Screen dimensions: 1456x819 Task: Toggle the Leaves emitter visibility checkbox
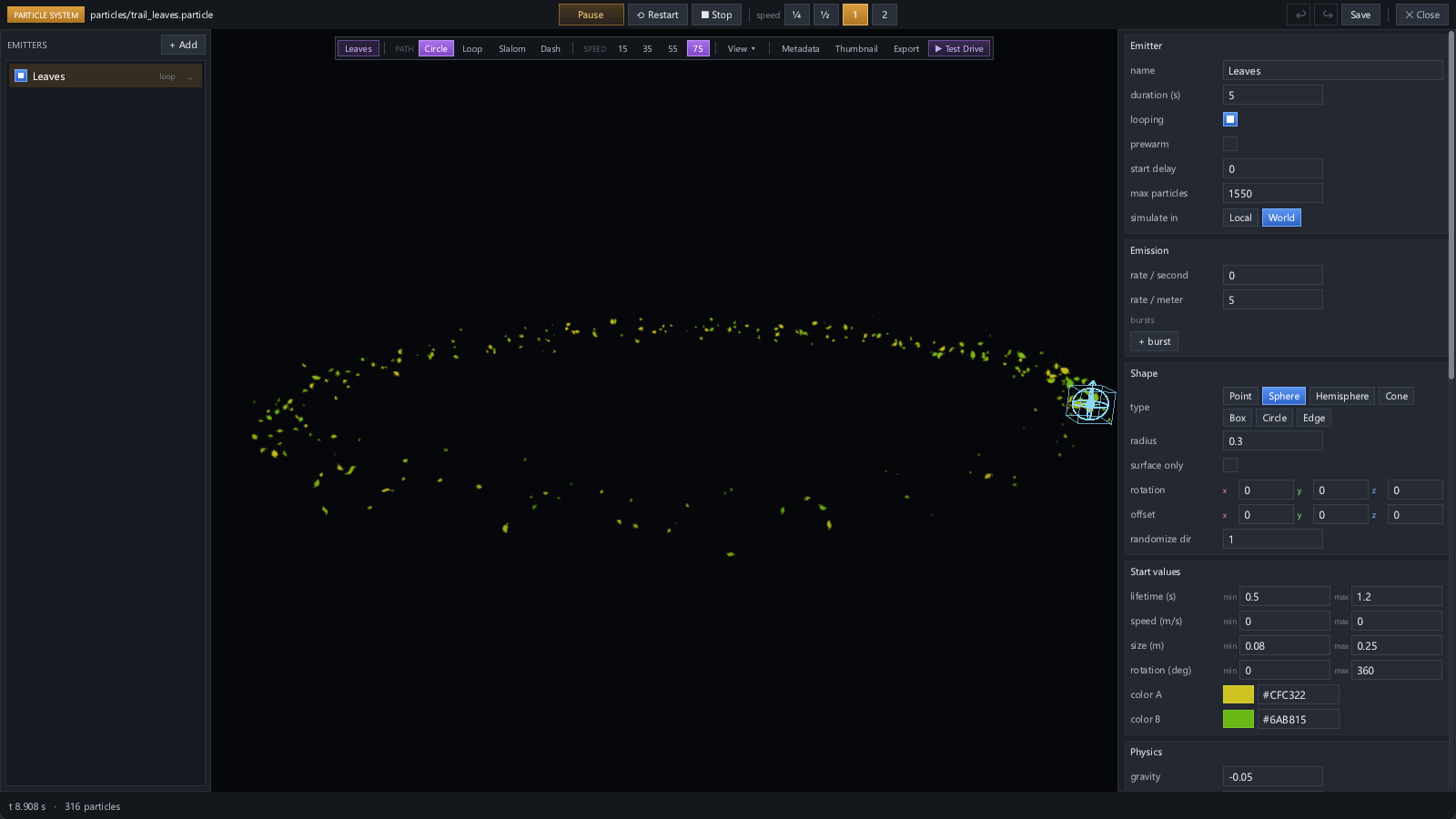[21, 76]
